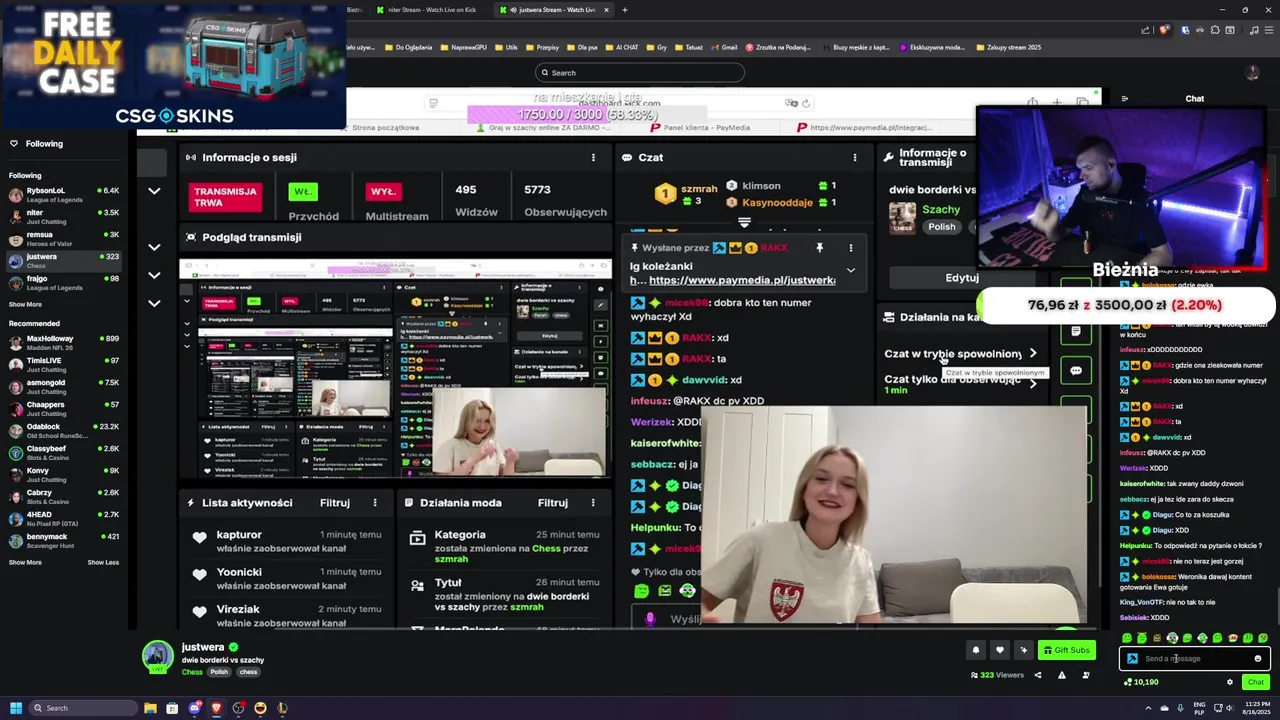Click the notification bell below the stream
The height and width of the screenshot is (720, 1280).
[x=976, y=650]
